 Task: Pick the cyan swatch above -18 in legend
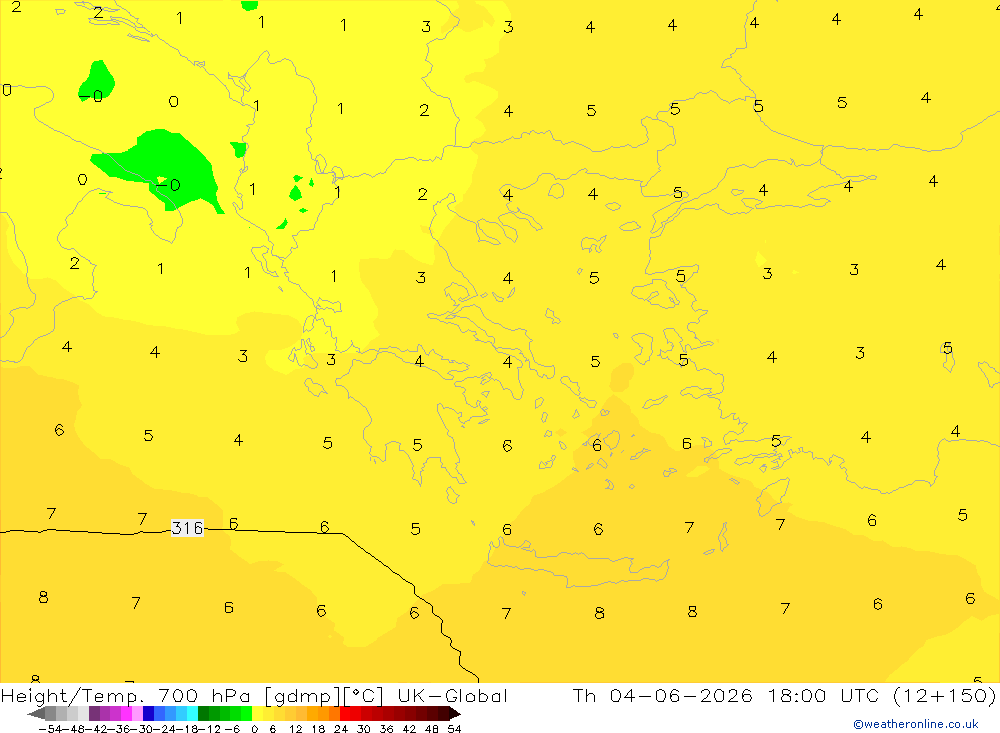192,714
